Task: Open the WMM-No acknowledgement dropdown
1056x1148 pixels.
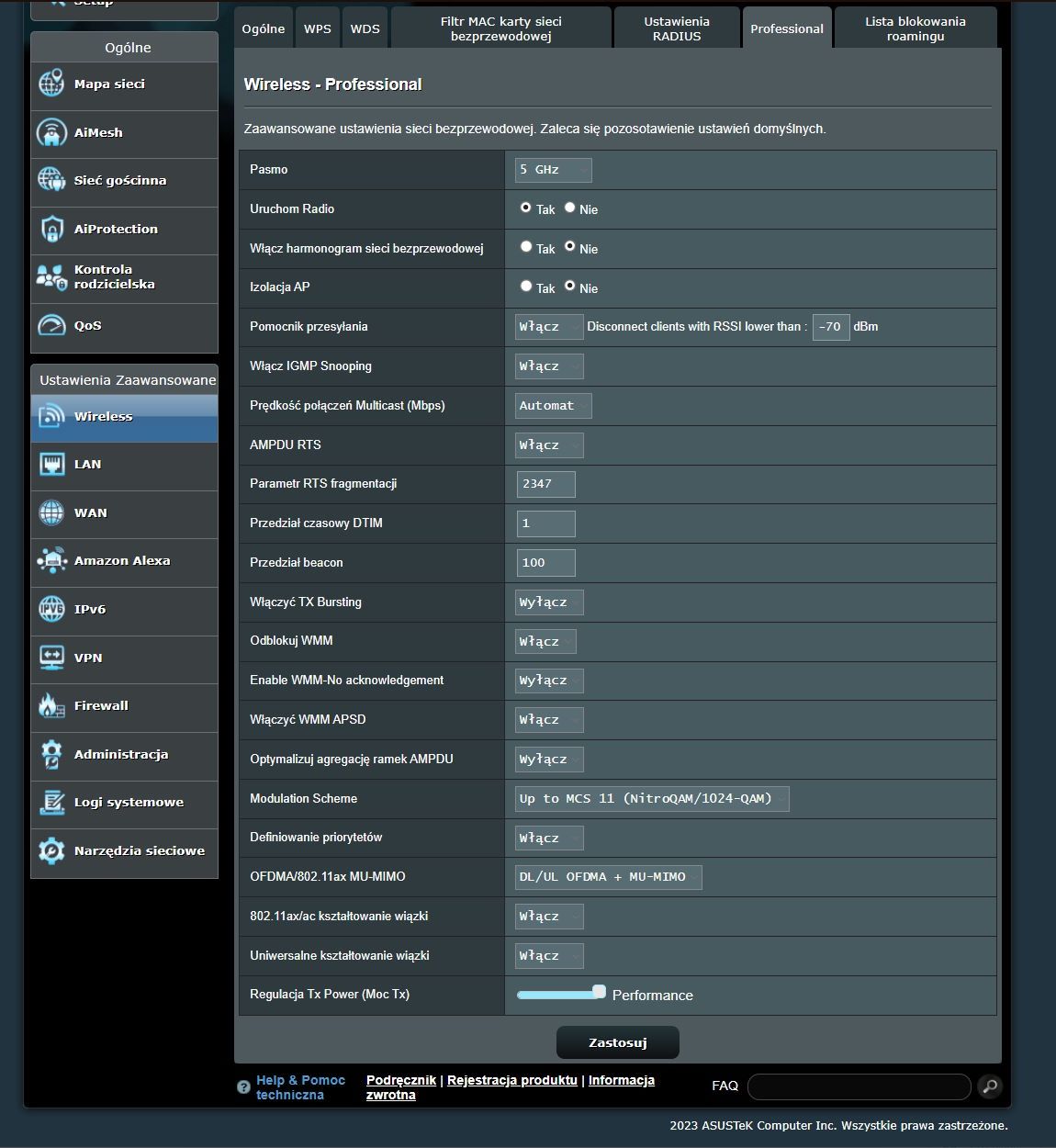Action: pos(549,681)
